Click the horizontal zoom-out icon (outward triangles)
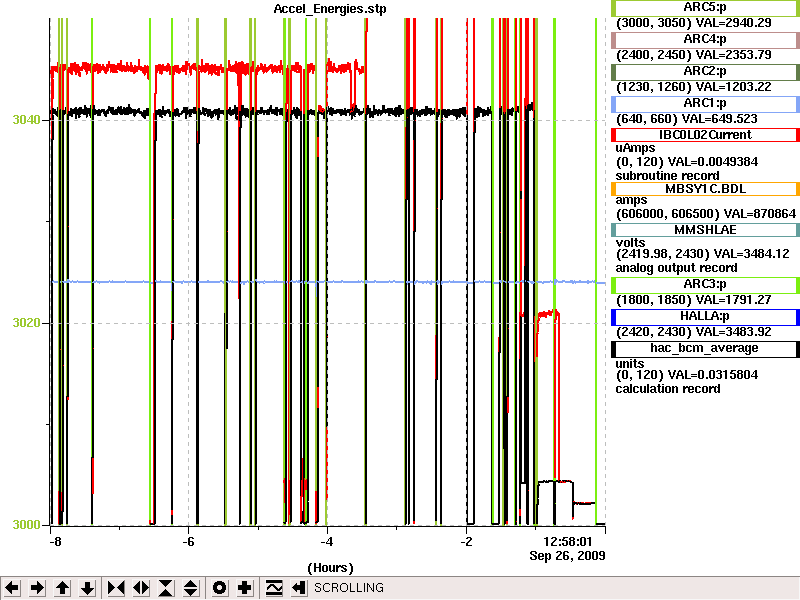Image resolution: width=800 pixels, height=600 pixels. [x=141, y=588]
